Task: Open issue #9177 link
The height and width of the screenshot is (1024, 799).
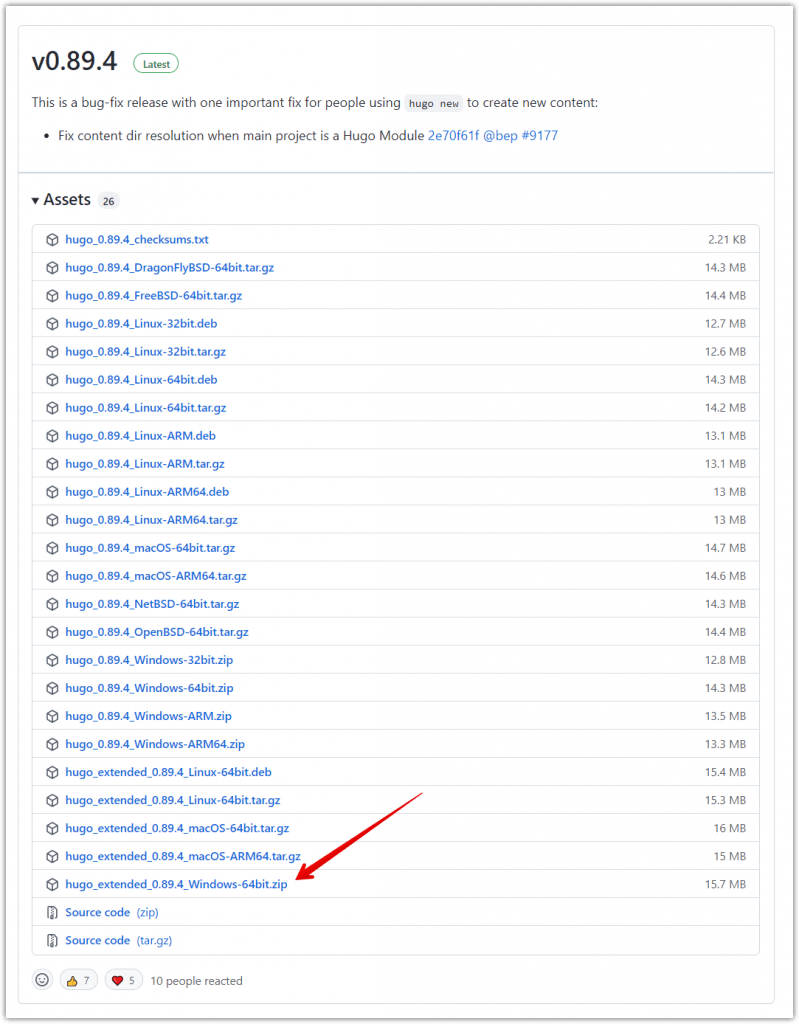Action: point(540,136)
